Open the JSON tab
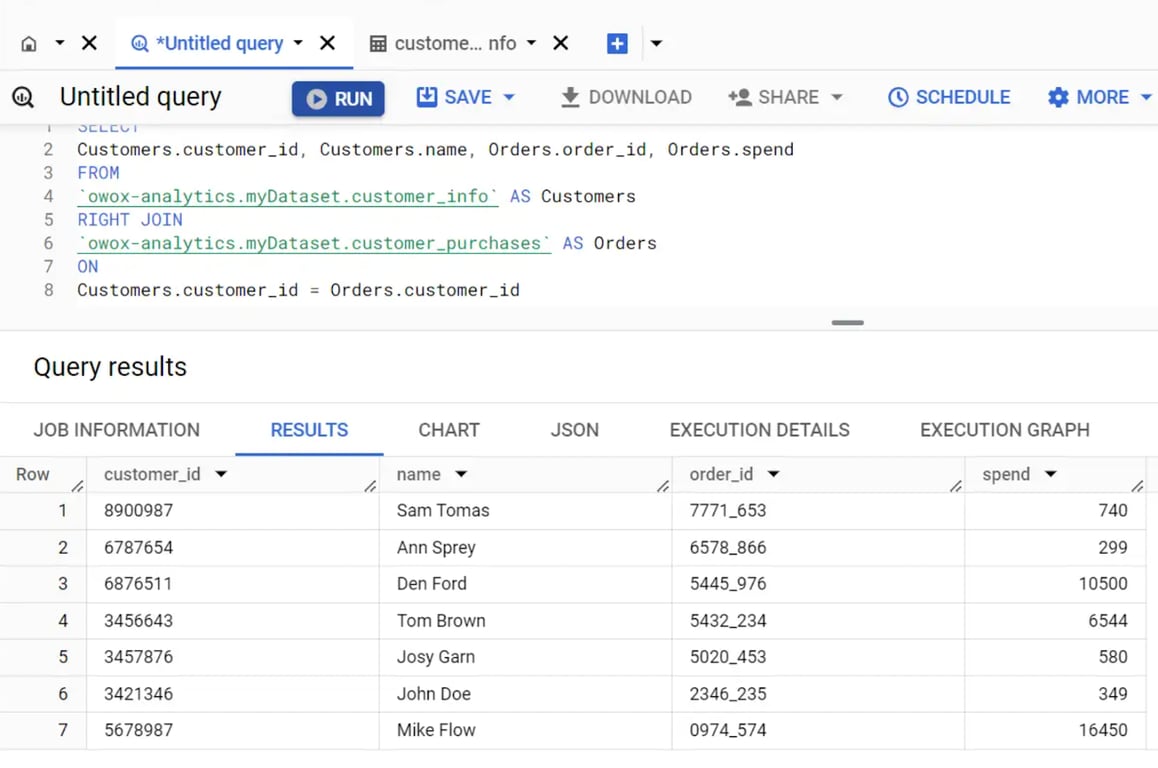 click(x=575, y=430)
